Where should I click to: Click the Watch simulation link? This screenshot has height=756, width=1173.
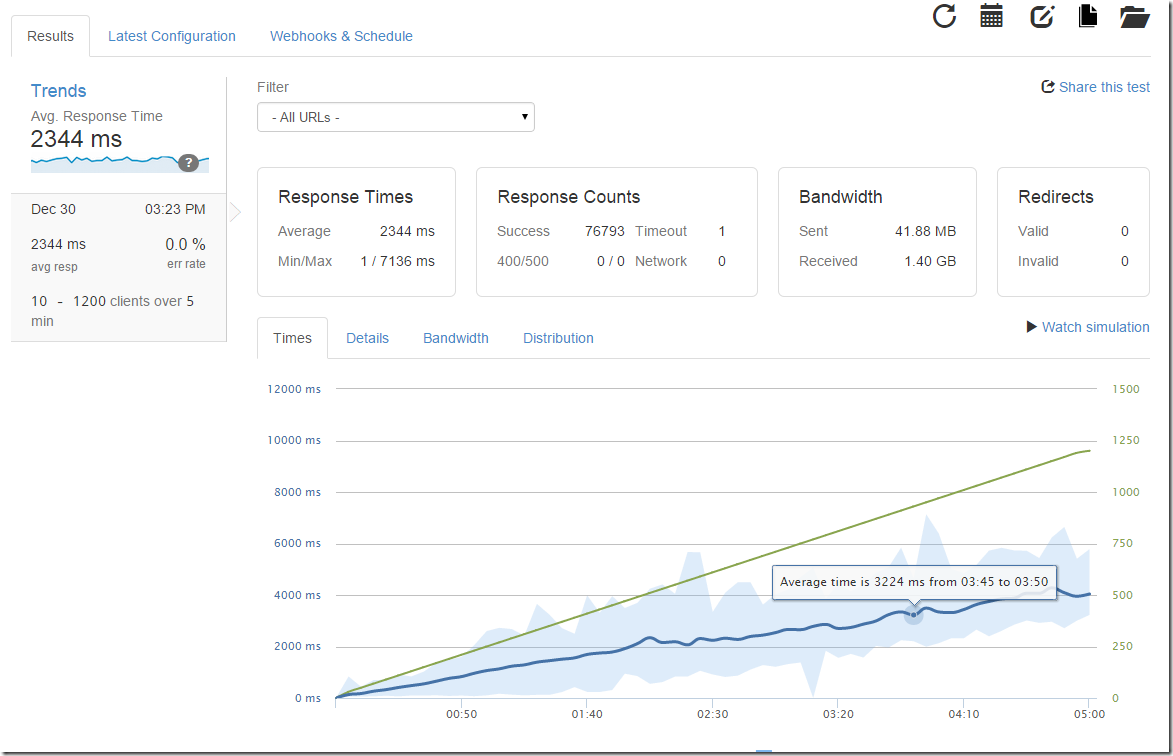(1095, 327)
